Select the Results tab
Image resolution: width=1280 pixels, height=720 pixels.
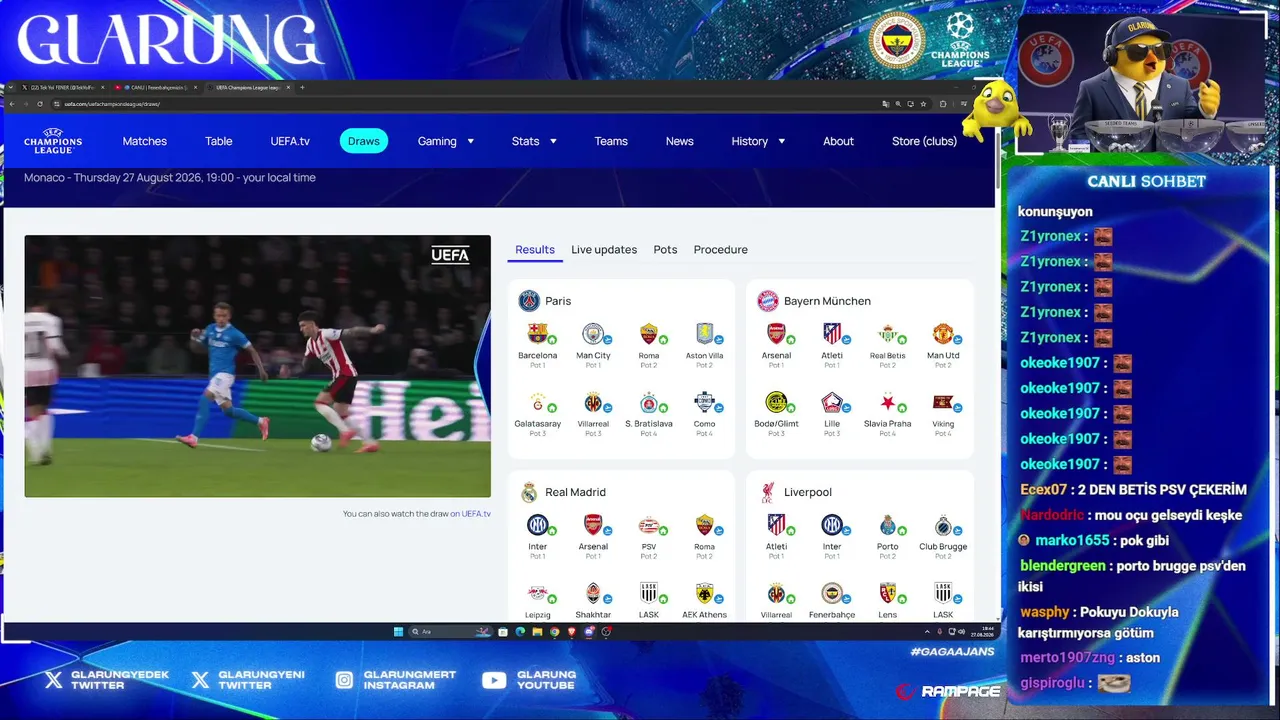pyautogui.click(x=535, y=250)
